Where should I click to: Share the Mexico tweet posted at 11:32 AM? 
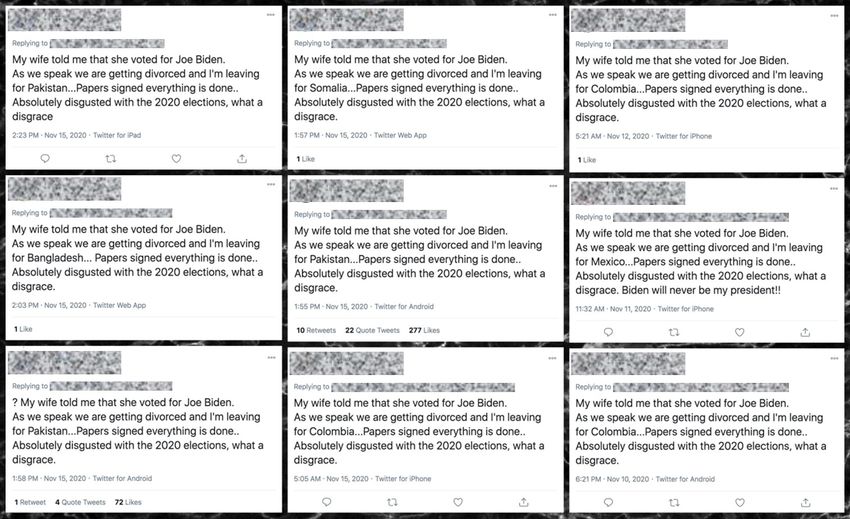coord(805,332)
